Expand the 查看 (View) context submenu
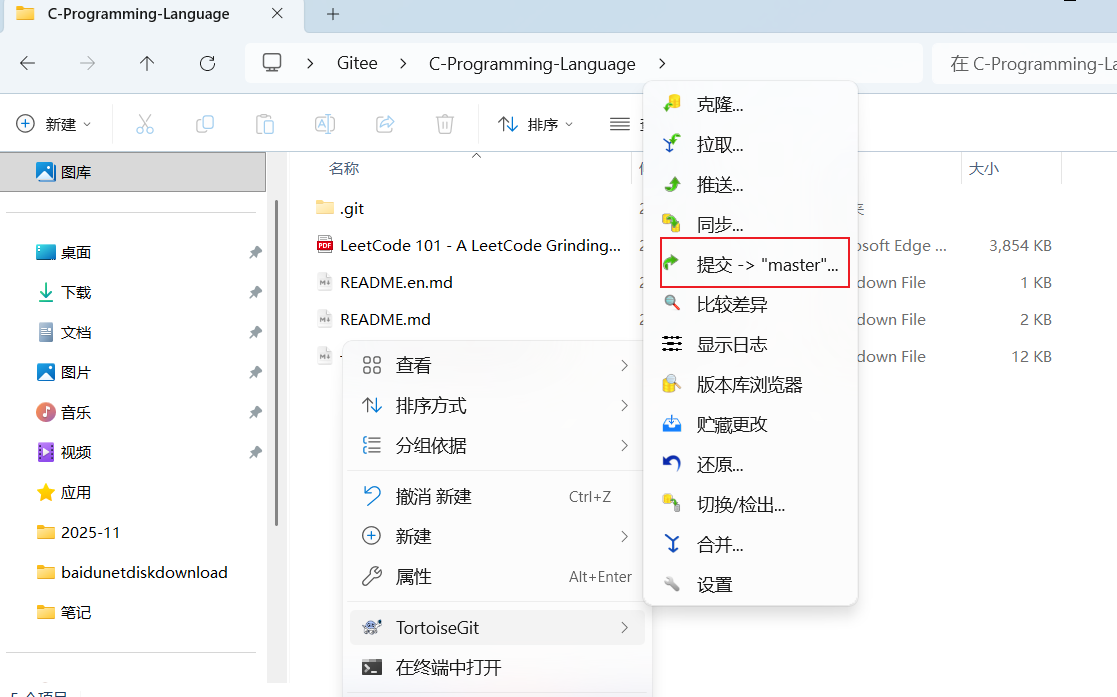Viewport: 1117px width, 697px height. [x=624, y=366]
